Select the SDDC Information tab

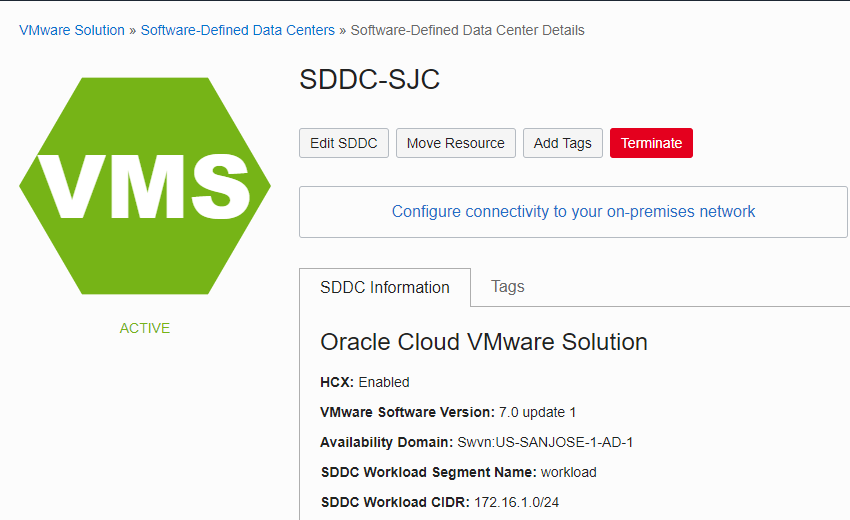click(385, 287)
